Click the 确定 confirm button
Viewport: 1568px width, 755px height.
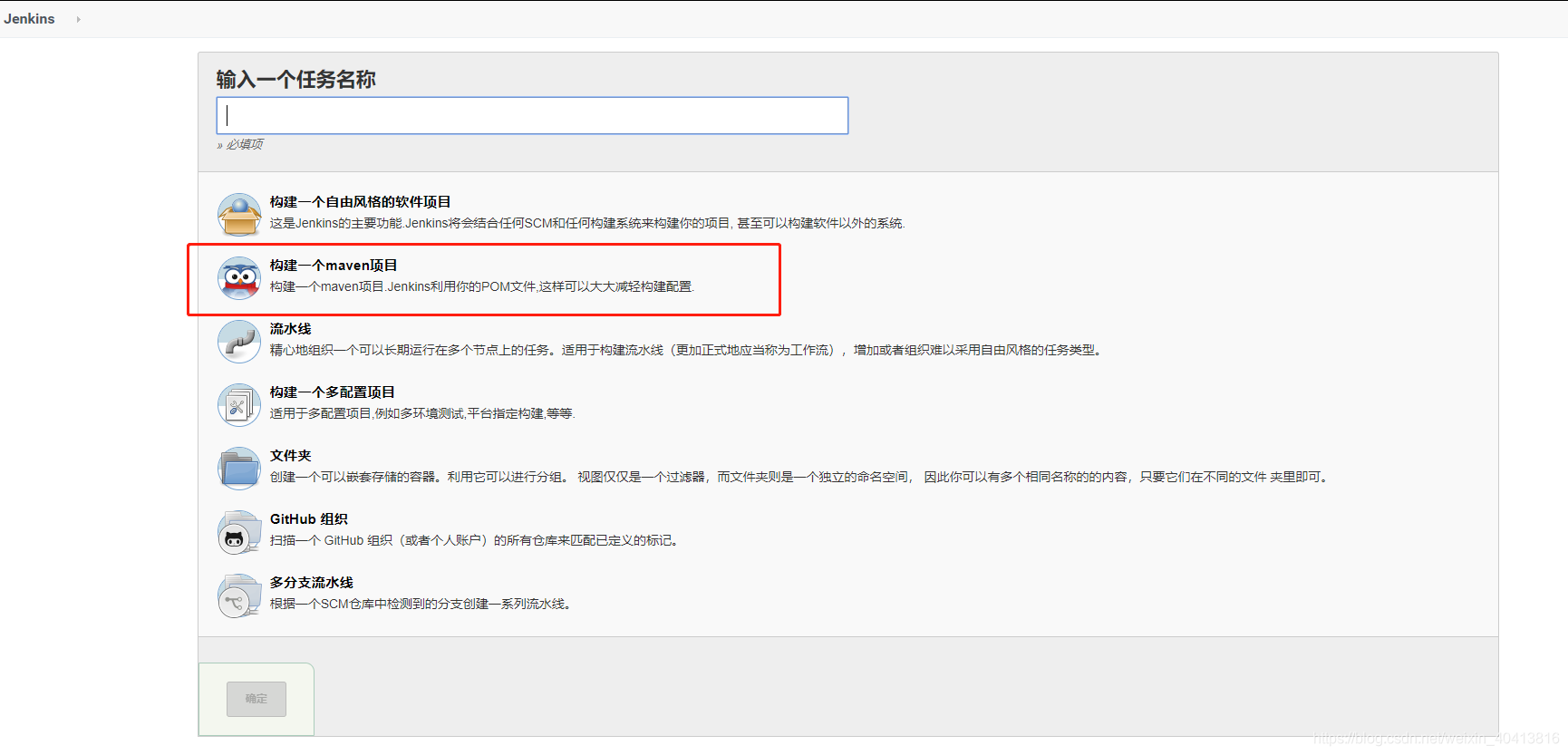point(256,699)
